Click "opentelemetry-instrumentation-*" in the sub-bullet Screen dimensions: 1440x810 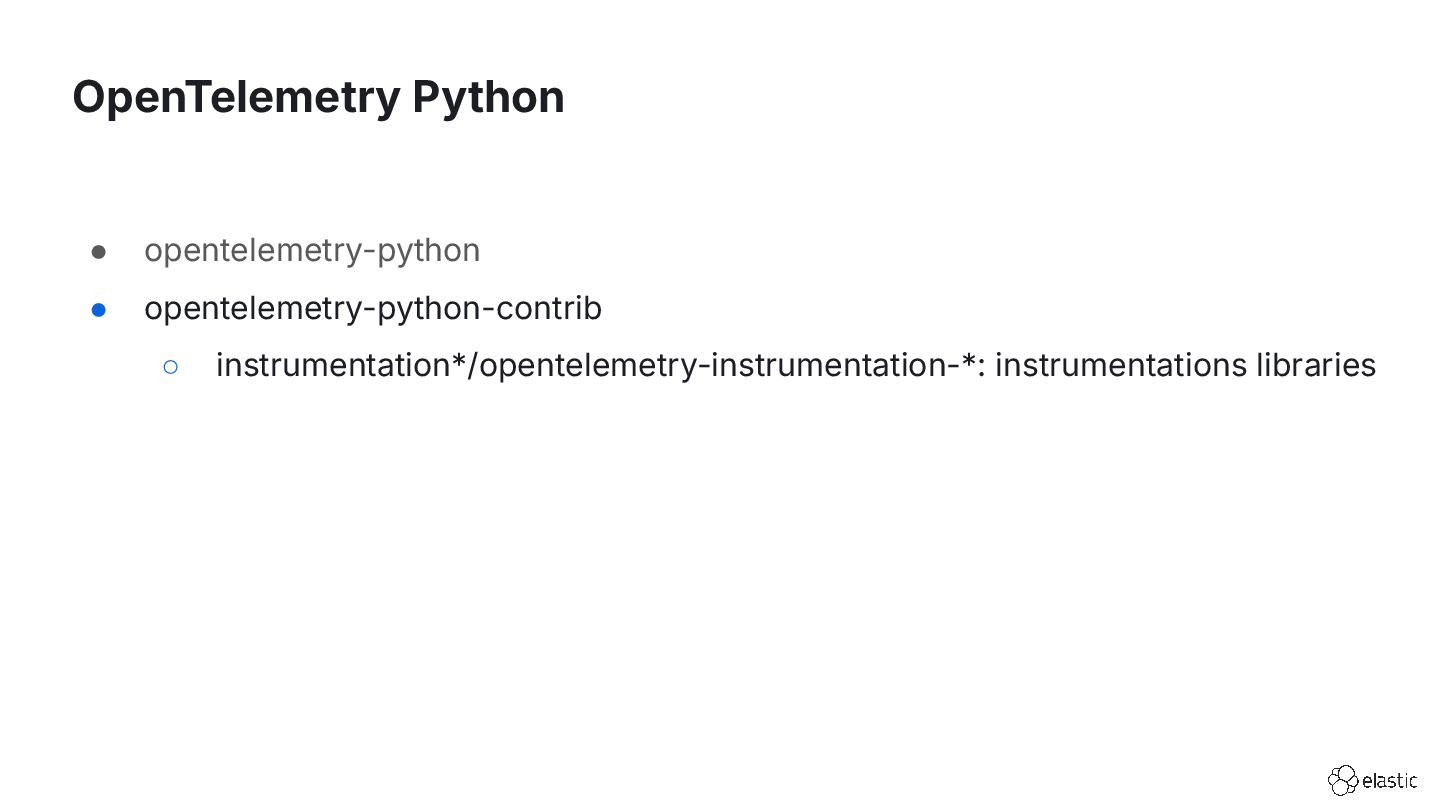(728, 365)
